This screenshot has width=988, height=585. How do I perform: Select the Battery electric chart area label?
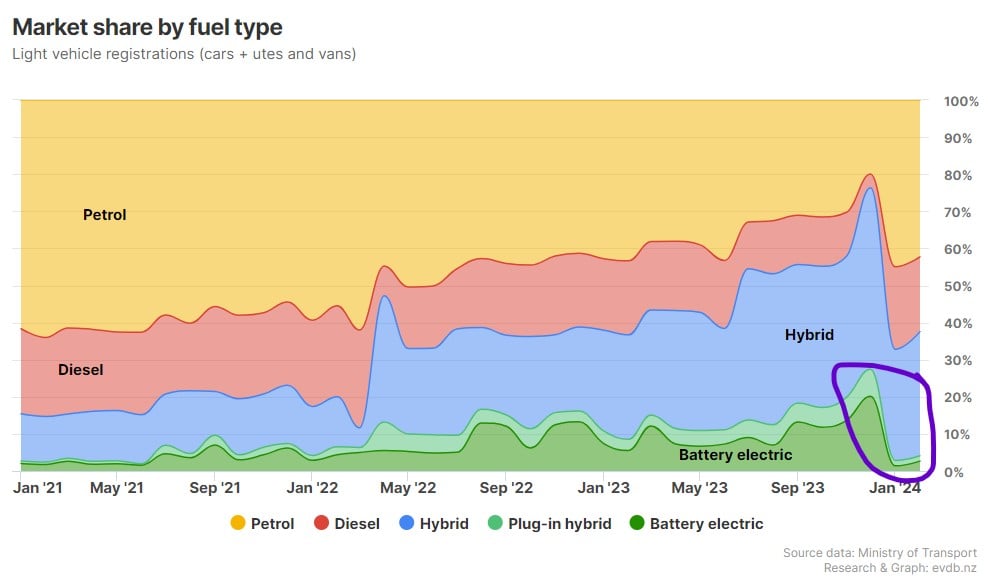[x=735, y=455]
